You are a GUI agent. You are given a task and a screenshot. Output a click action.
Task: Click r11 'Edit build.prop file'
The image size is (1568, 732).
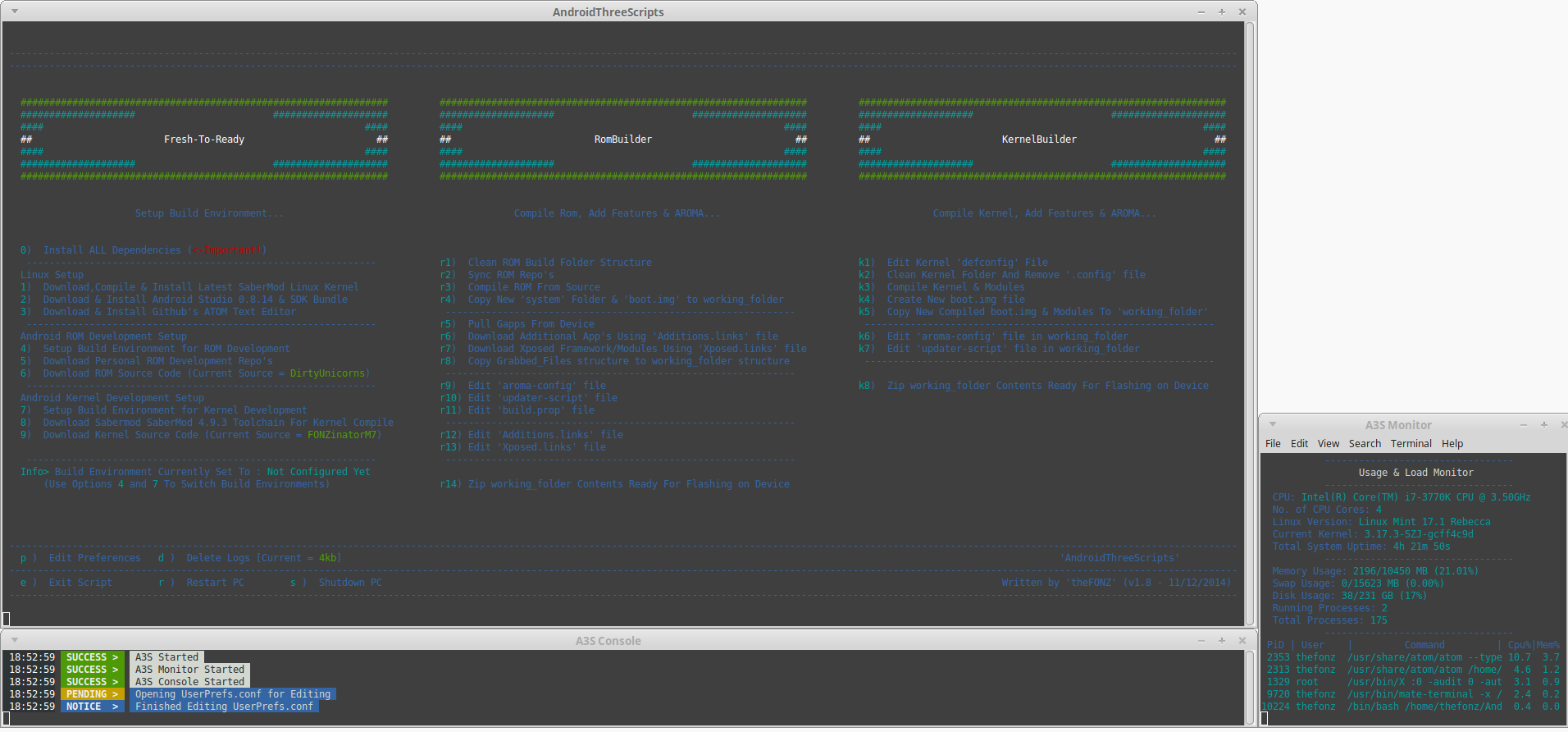coord(517,410)
